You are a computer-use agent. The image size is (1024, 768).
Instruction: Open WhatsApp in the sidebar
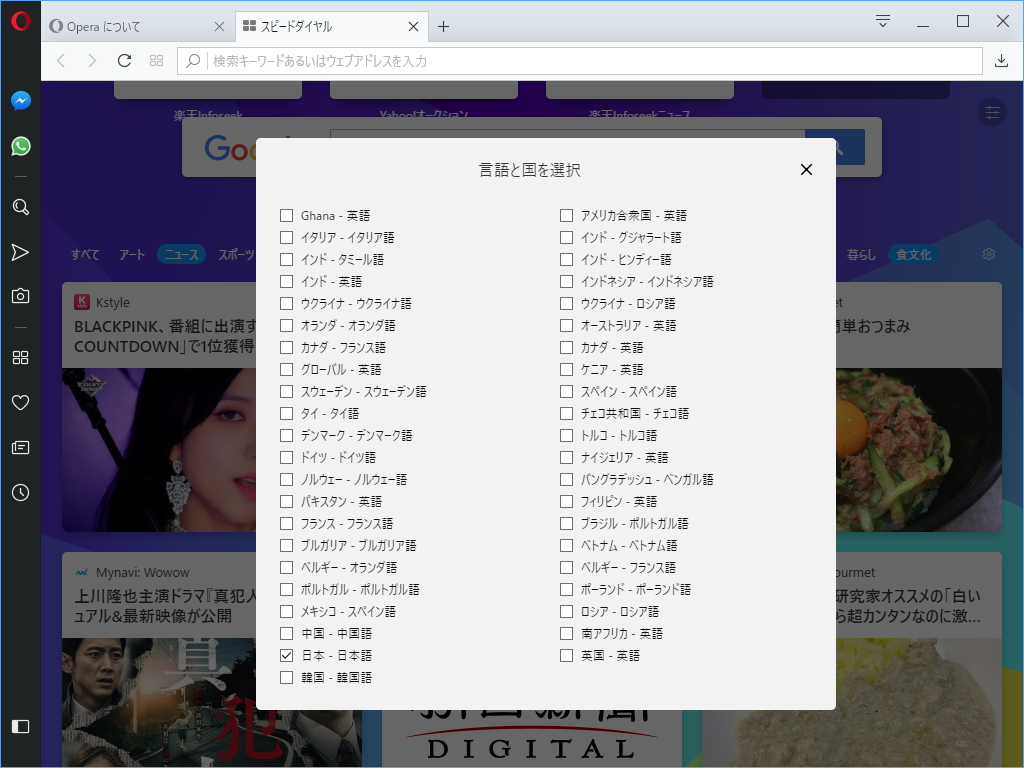pyautogui.click(x=20, y=146)
